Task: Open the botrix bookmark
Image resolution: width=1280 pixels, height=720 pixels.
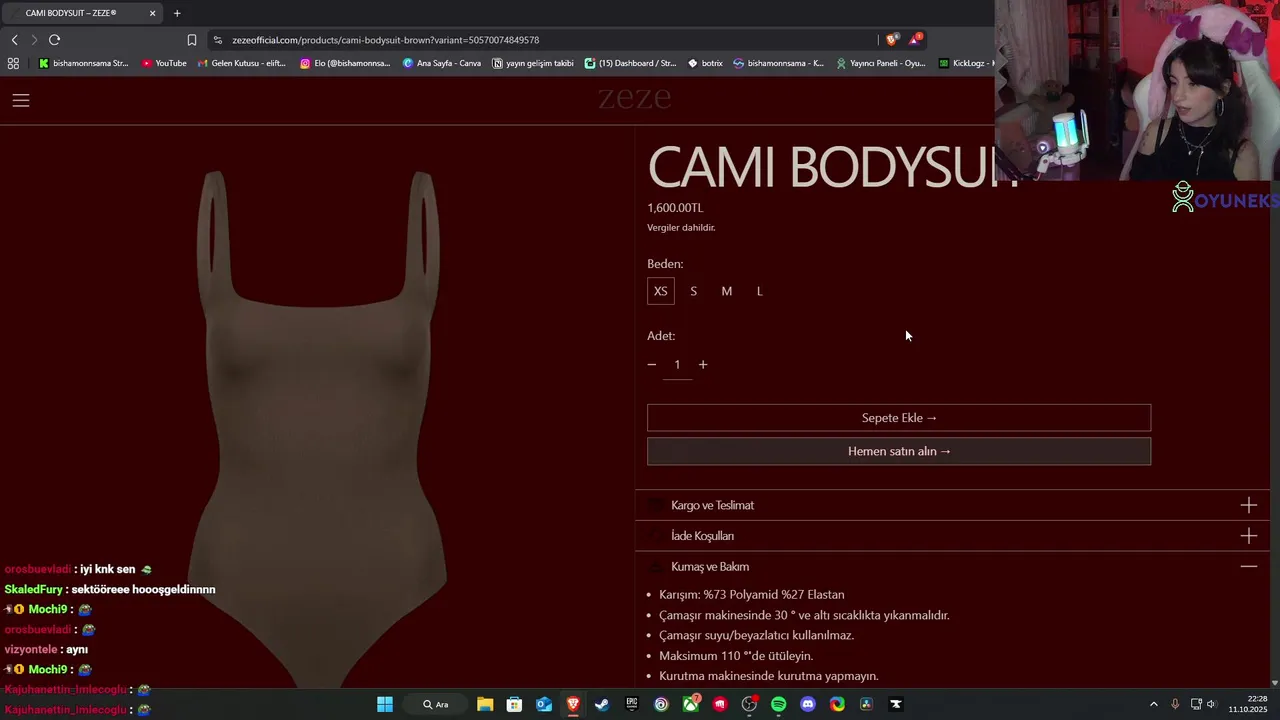Action: pos(705,63)
